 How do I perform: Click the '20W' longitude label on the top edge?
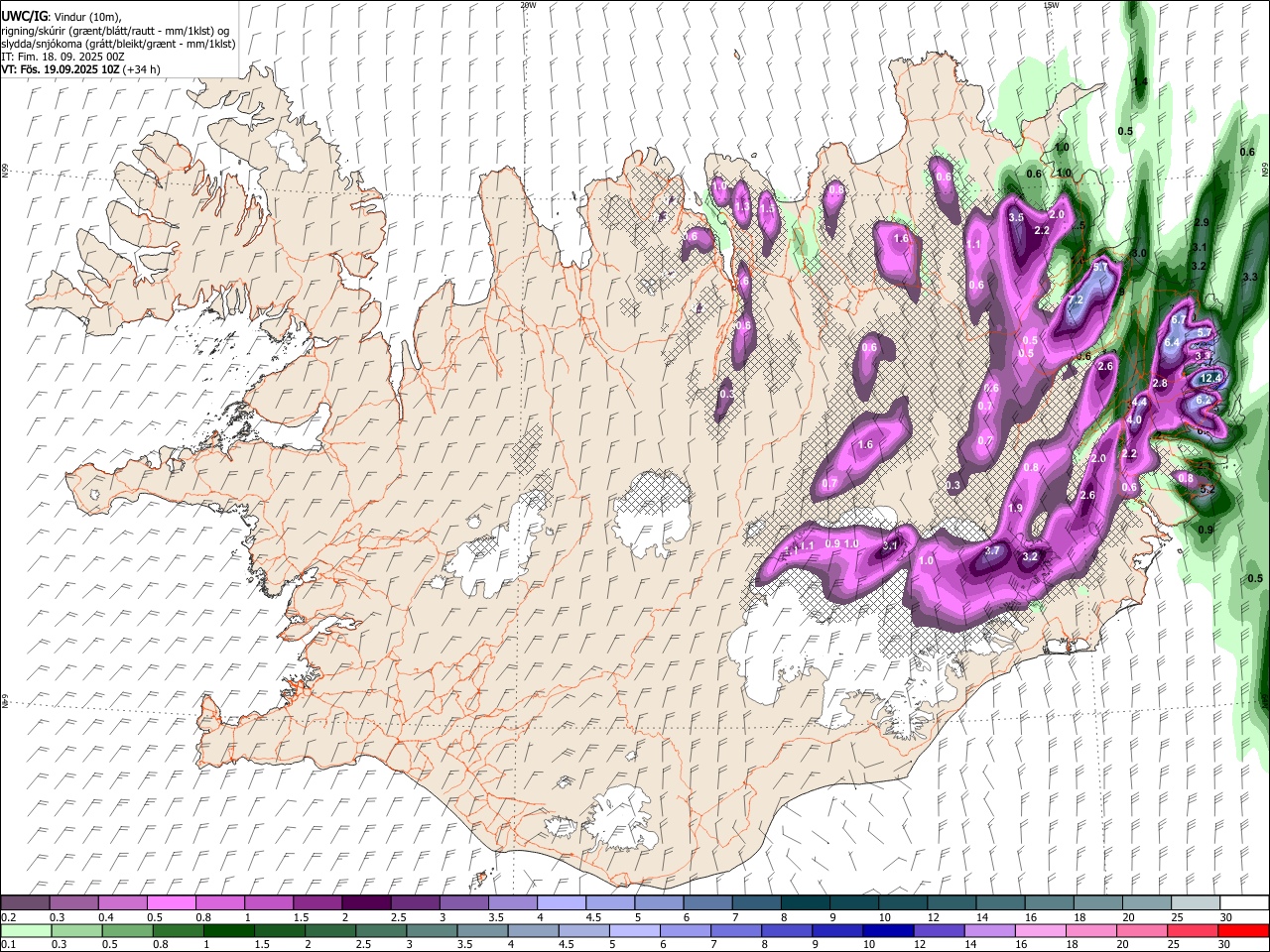coord(528,5)
